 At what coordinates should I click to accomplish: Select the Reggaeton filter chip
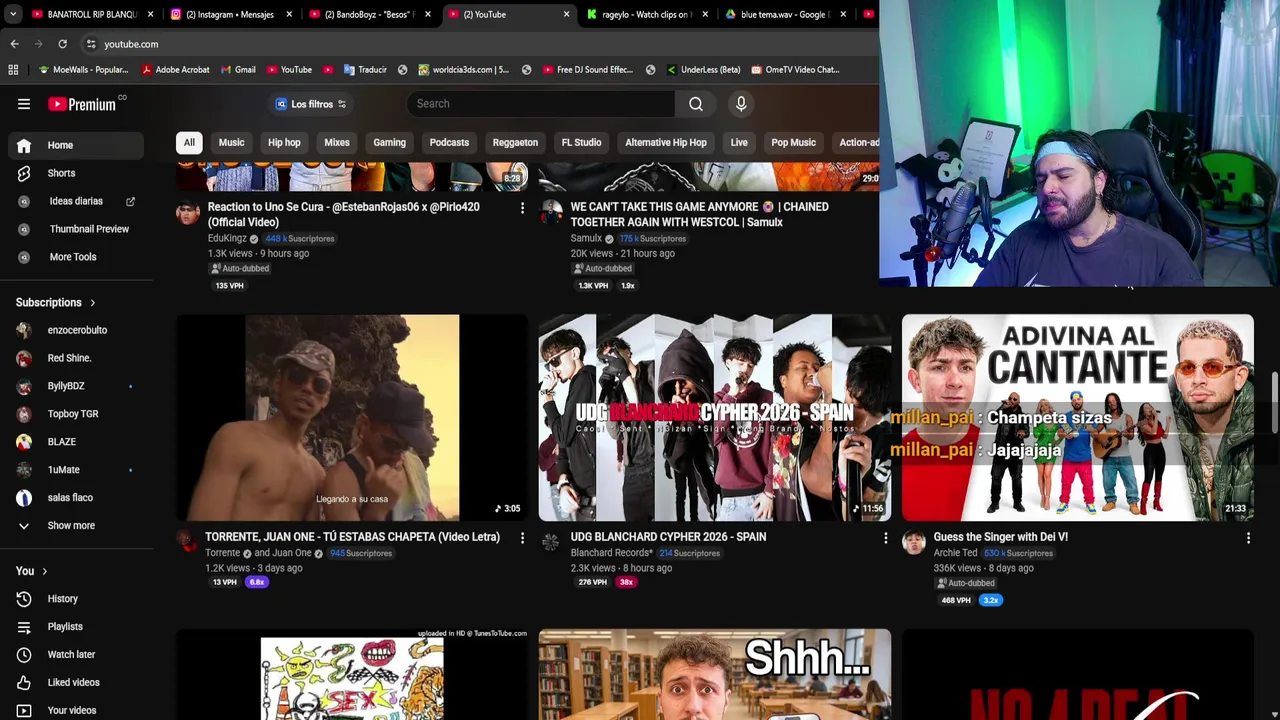(515, 142)
